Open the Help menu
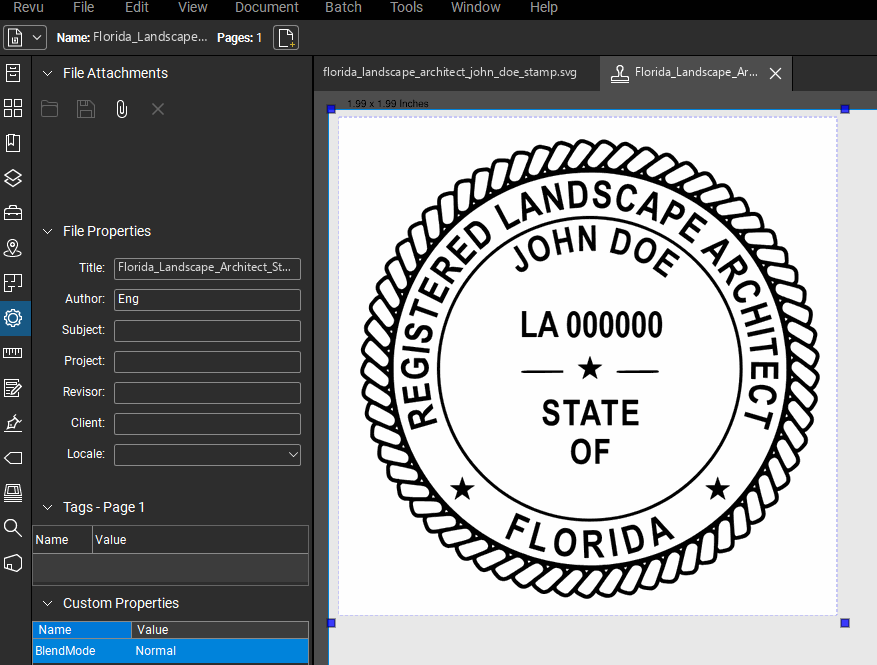This screenshot has height=665, width=877. [x=544, y=7]
